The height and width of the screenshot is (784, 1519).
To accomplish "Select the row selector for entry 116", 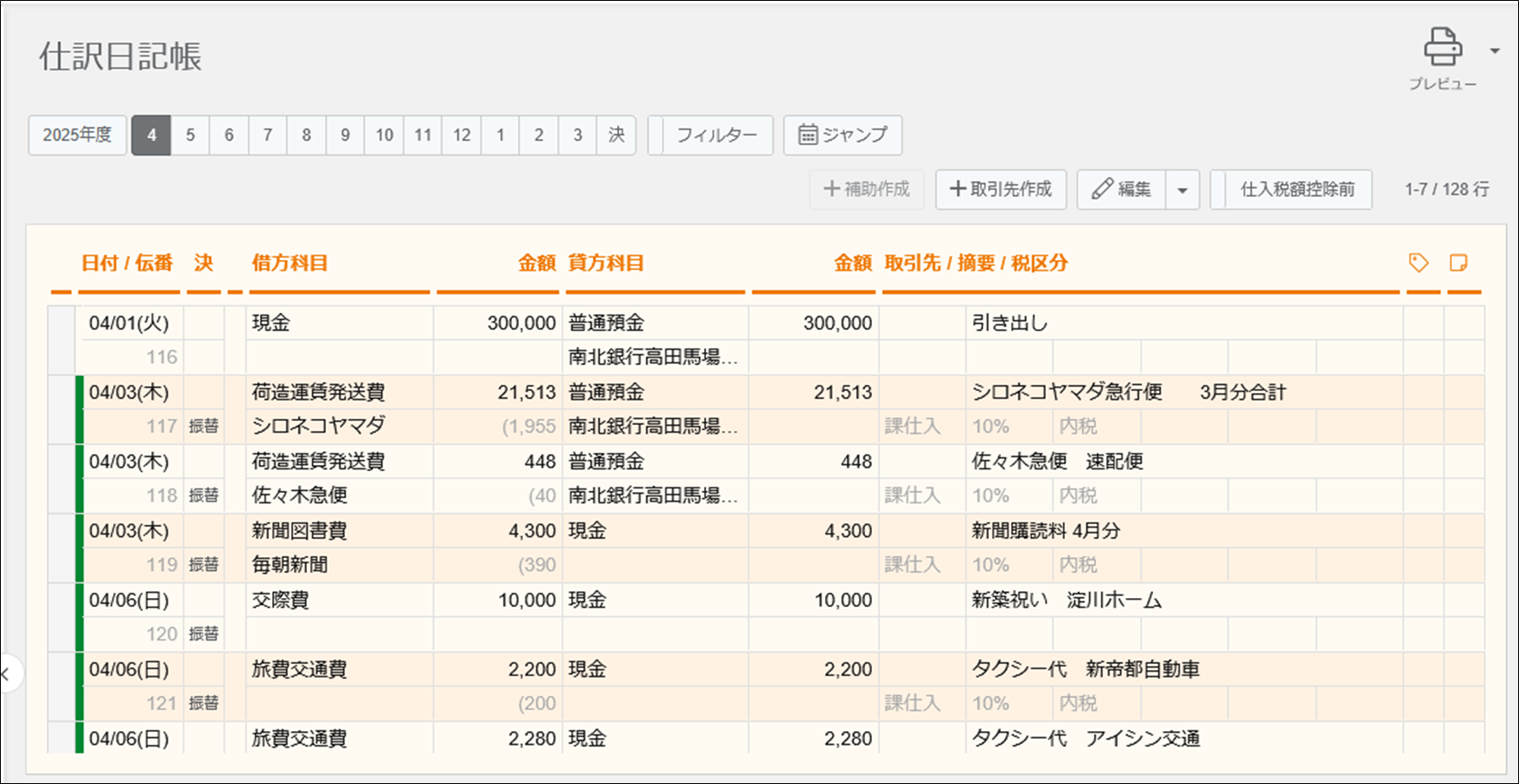I will [62, 340].
